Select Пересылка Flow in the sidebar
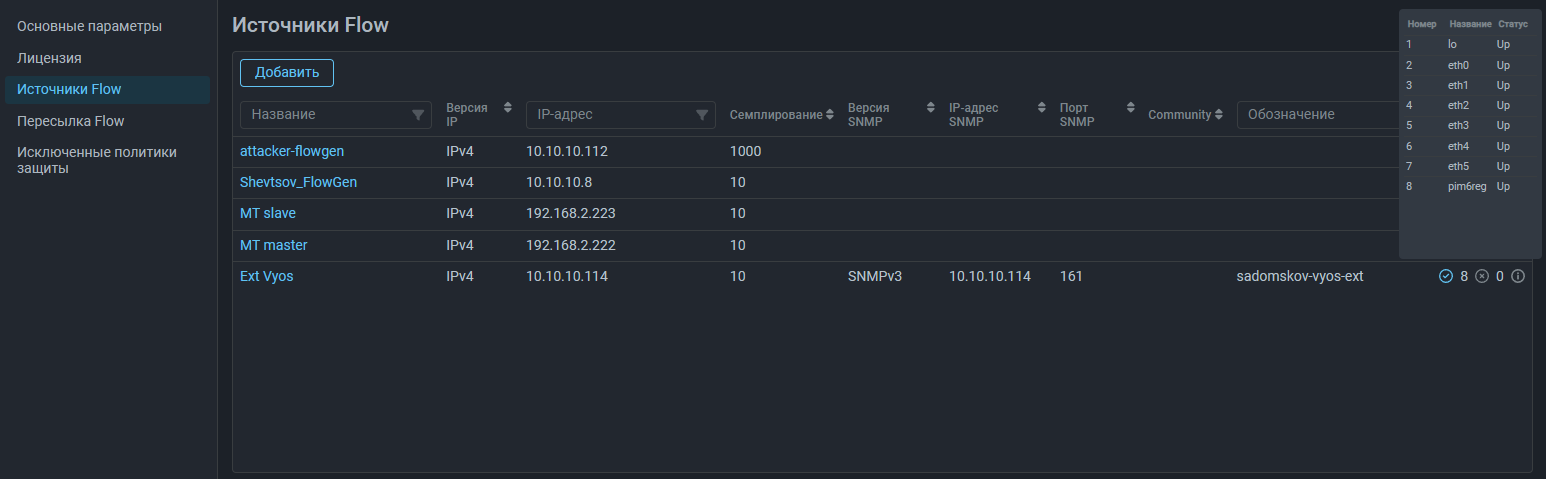 70,121
